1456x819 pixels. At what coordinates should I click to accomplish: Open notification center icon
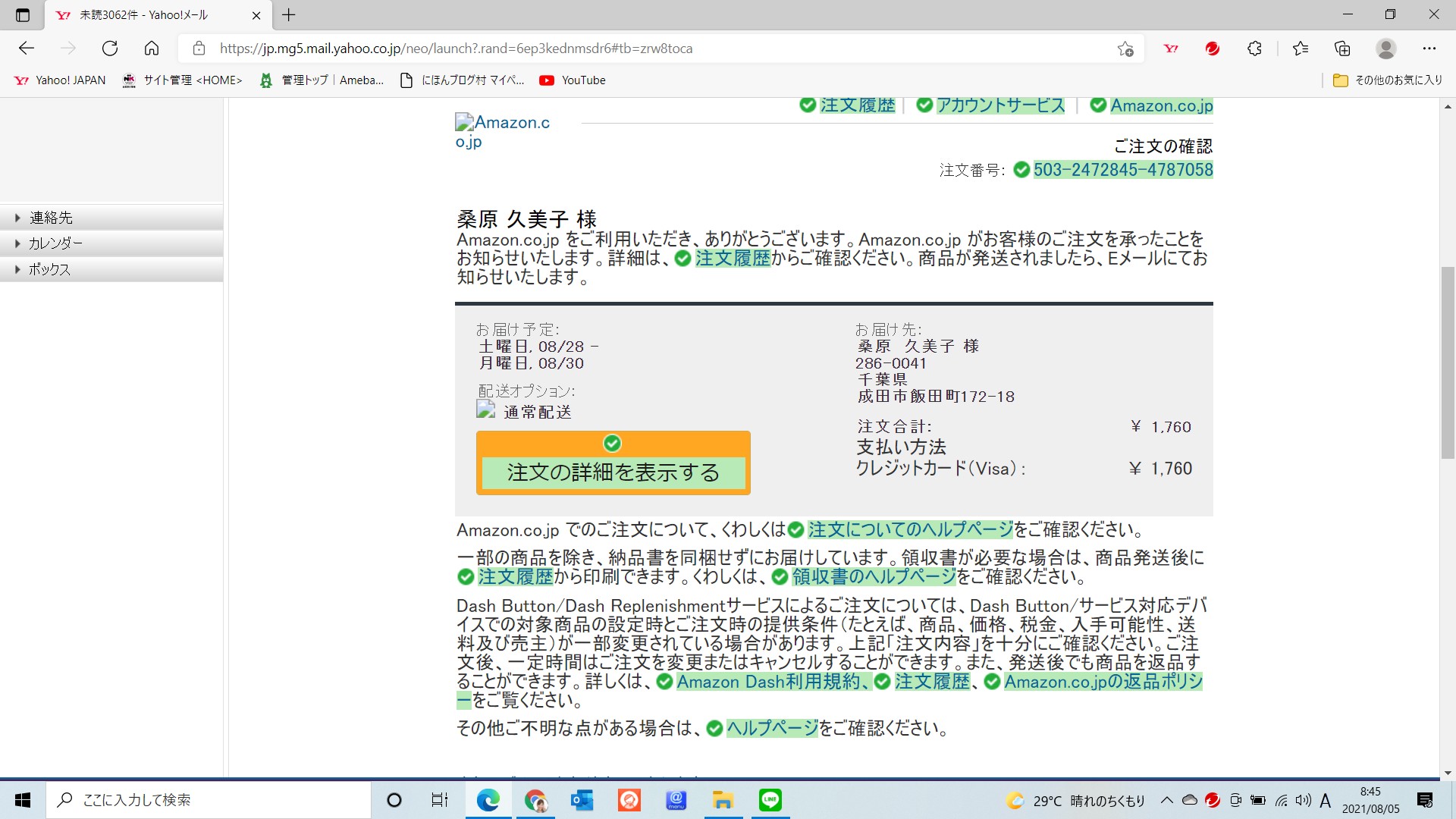(x=1425, y=800)
